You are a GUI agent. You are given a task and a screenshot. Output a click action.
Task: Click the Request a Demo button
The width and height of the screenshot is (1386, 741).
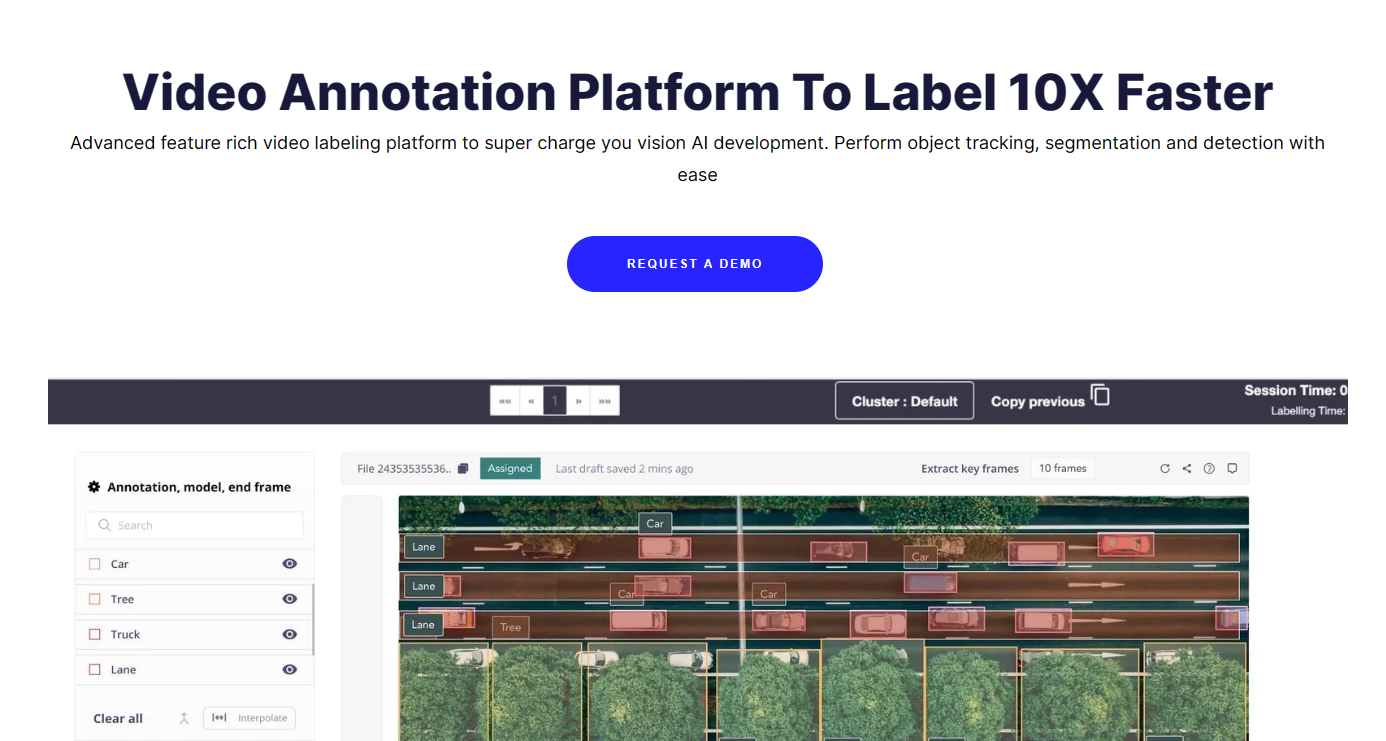(x=694, y=263)
